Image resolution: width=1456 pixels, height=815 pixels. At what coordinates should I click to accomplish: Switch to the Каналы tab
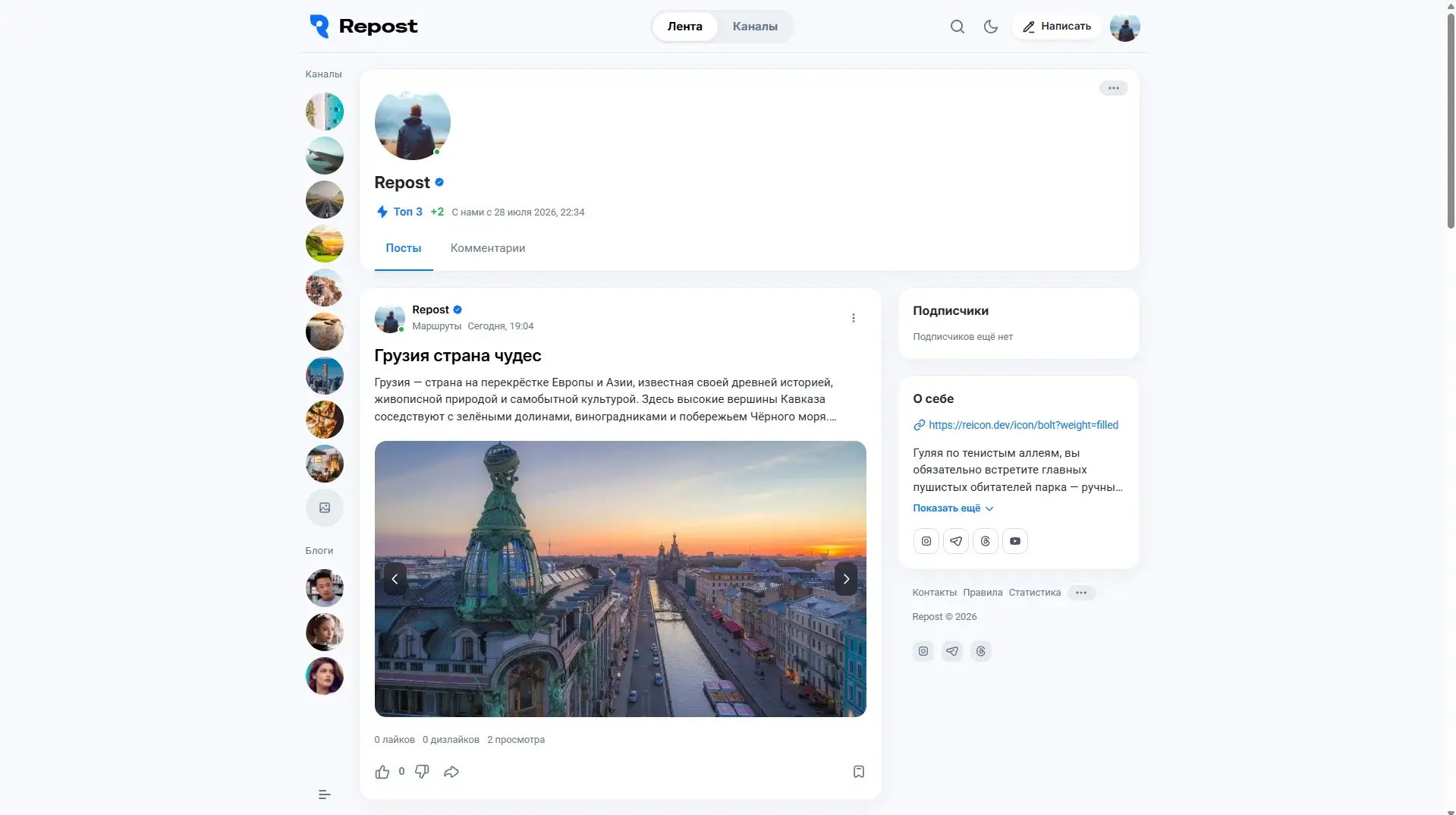755,27
